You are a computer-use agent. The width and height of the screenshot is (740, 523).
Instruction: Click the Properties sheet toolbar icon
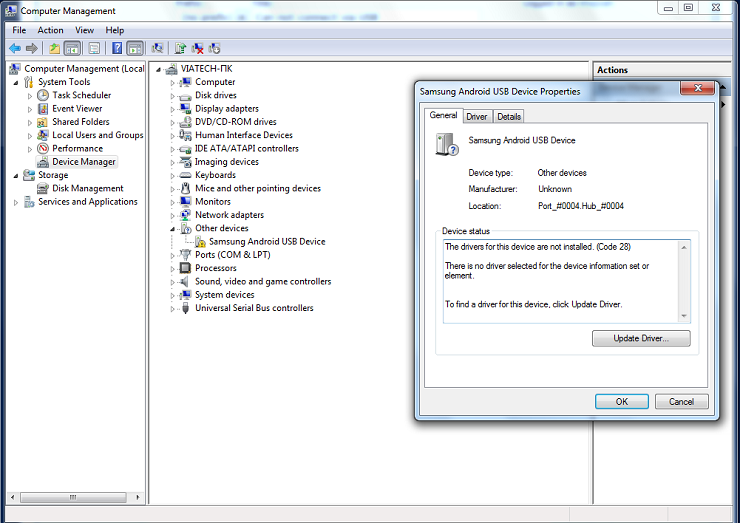(94, 48)
